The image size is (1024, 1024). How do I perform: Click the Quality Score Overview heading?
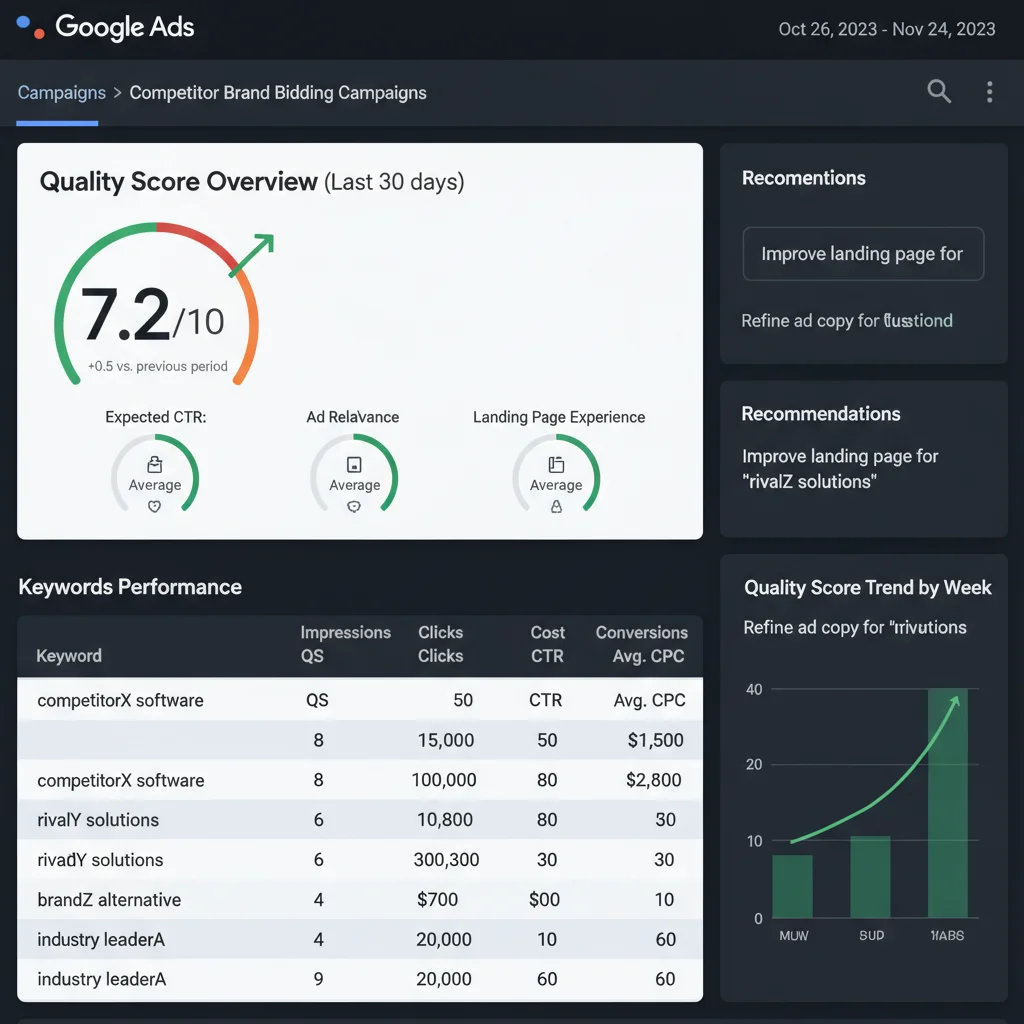251,182
